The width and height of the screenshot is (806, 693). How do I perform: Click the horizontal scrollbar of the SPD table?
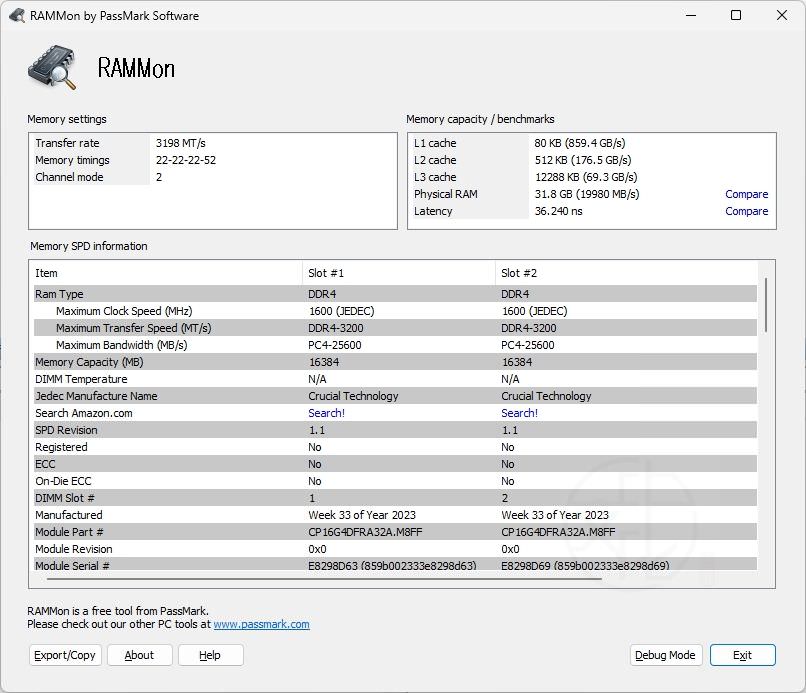tap(324, 579)
